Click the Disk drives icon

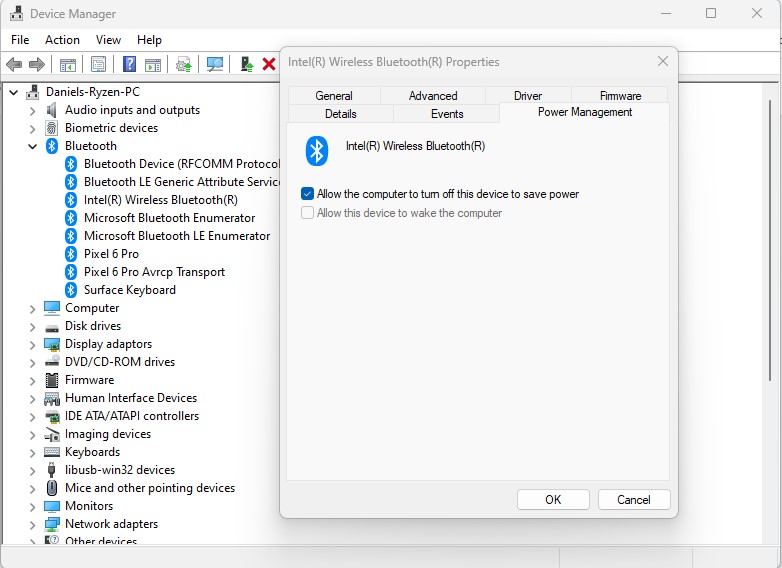[x=52, y=328]
